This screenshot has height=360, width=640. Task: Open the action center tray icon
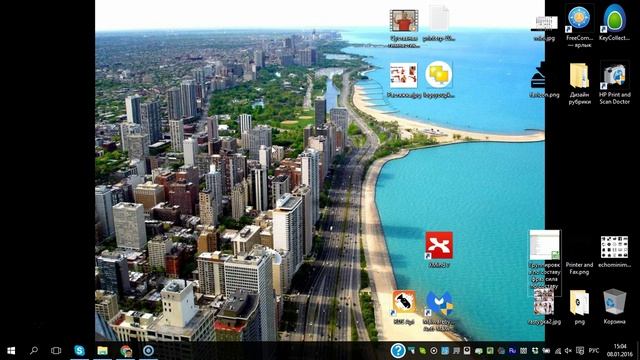coord(580,351)
